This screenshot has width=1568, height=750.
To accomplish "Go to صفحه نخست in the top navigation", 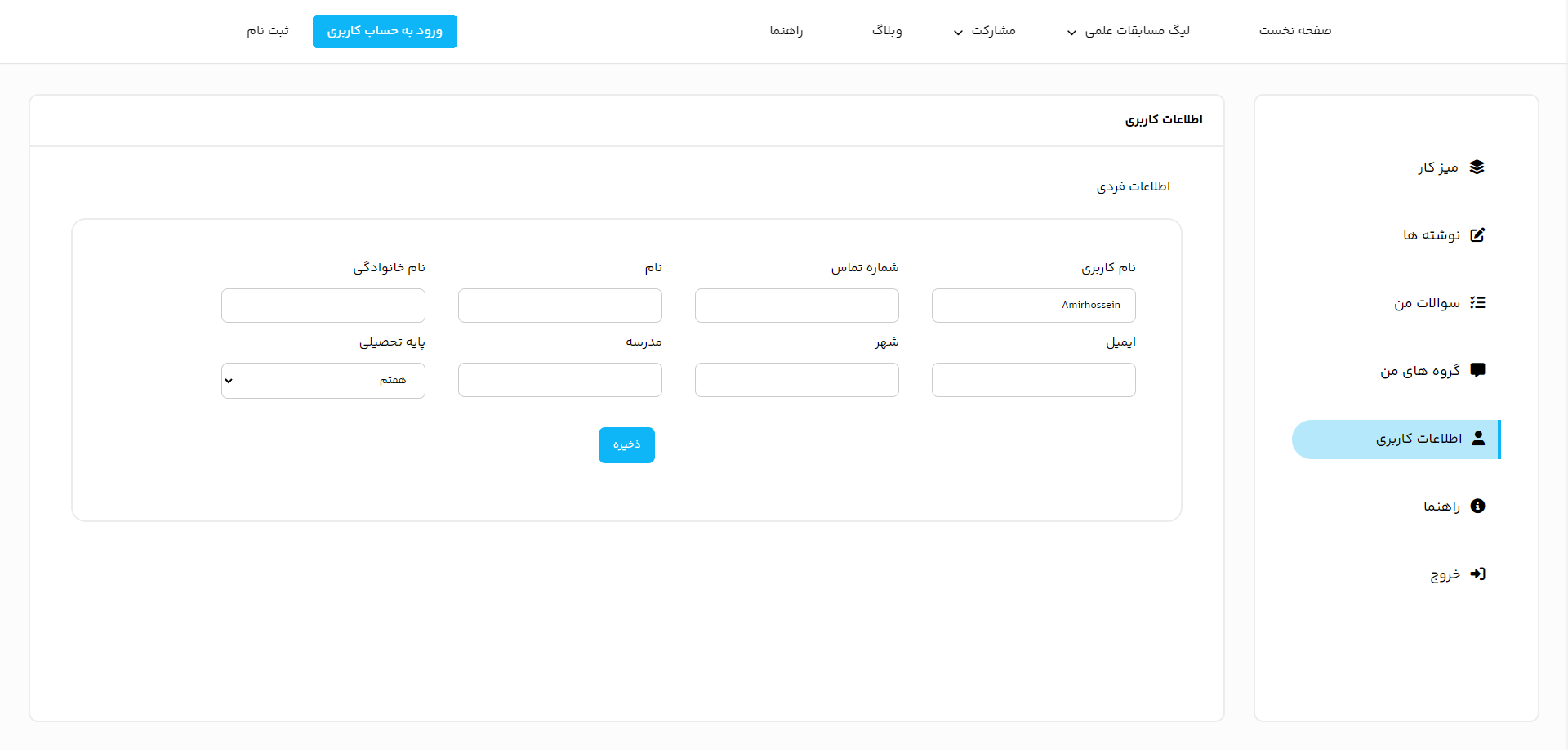I will [x=1294, y=31].
